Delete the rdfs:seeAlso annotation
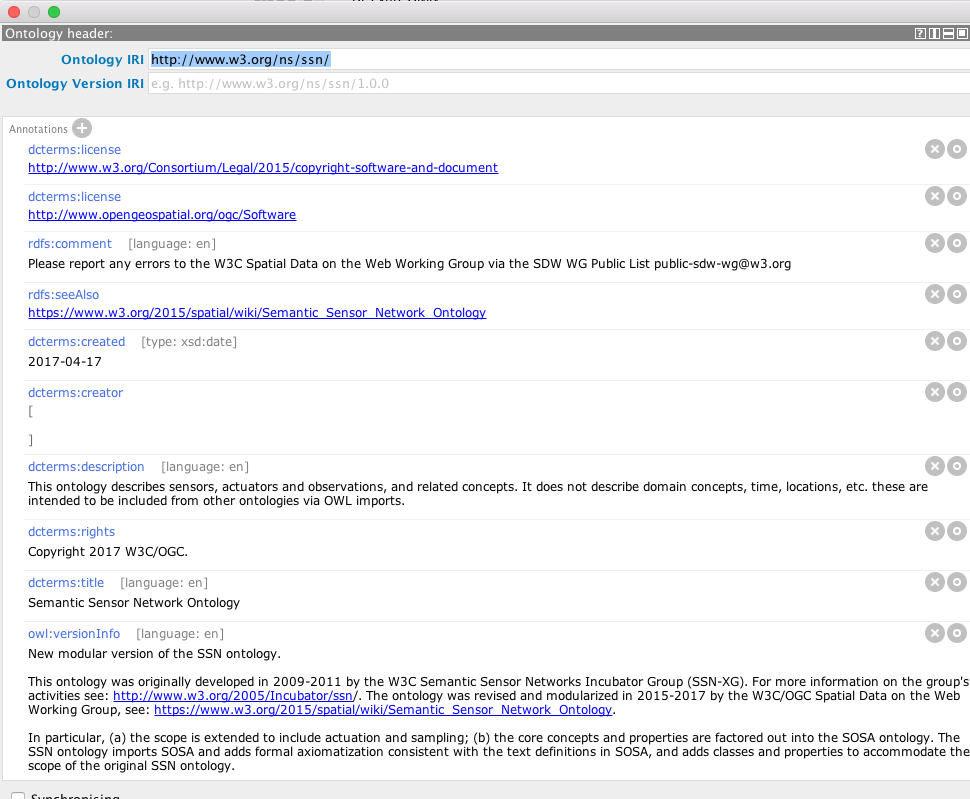The height and width of the screenshot is (799, 970). click(x=935, y=294)
